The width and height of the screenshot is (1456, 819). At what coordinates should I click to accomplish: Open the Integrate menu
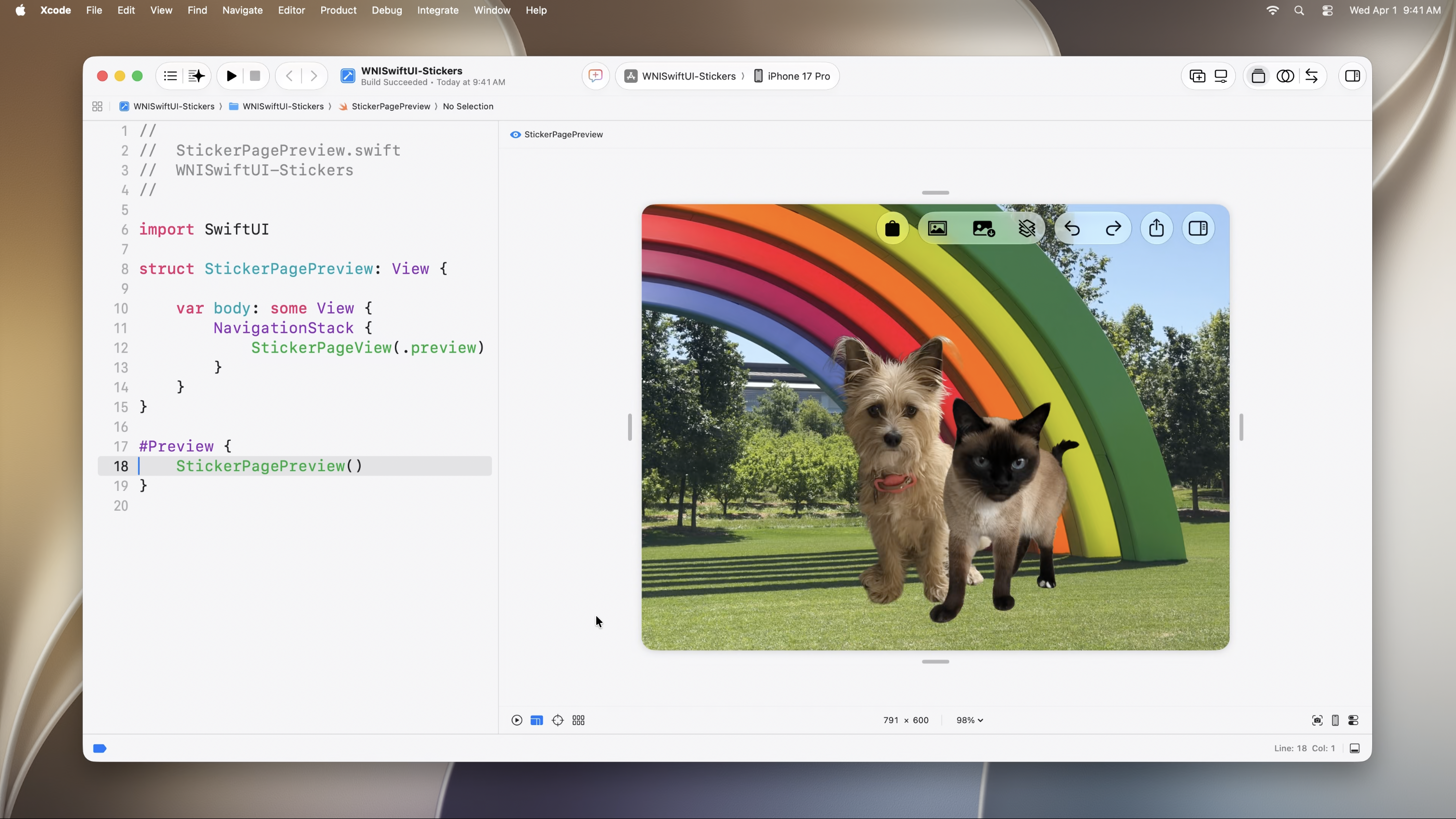coord(437,10)
